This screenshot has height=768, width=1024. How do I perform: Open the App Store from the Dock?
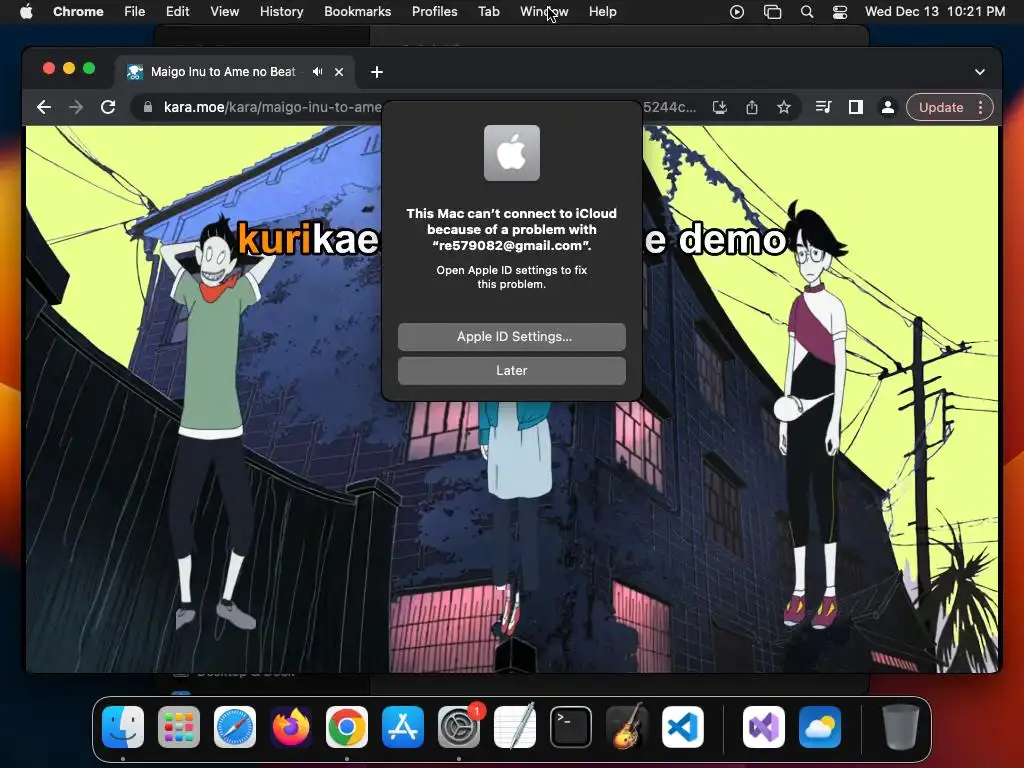[x=403, y=726]
